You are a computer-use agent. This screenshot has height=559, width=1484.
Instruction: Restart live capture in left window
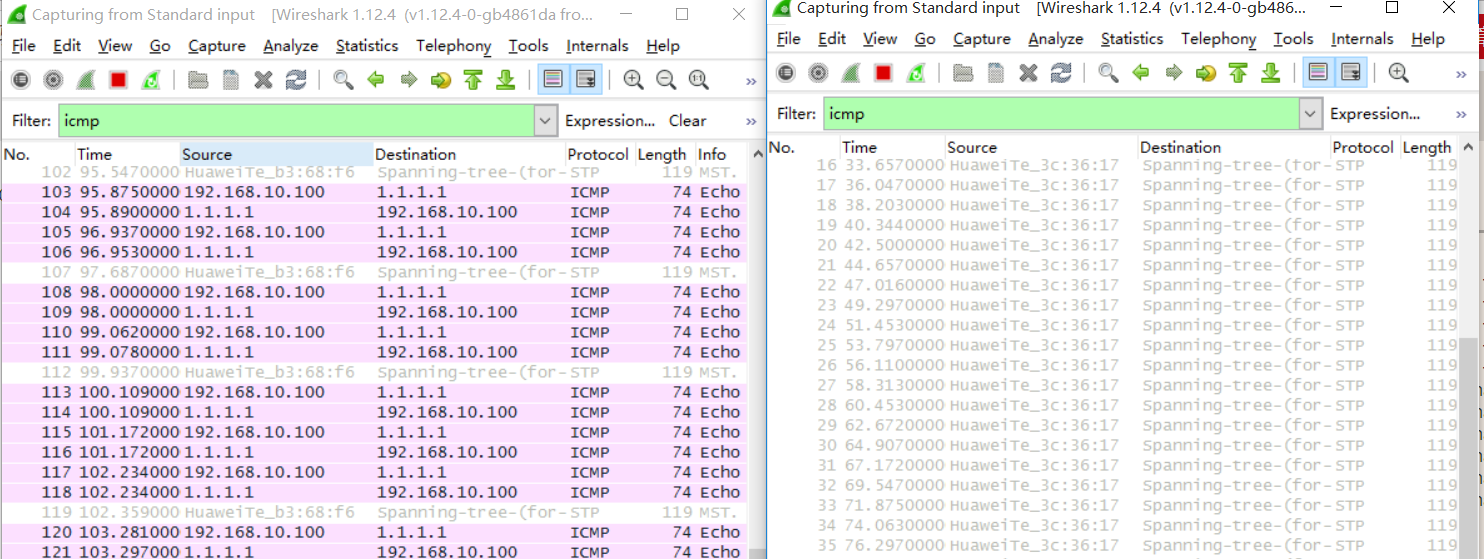coord(151,80)
